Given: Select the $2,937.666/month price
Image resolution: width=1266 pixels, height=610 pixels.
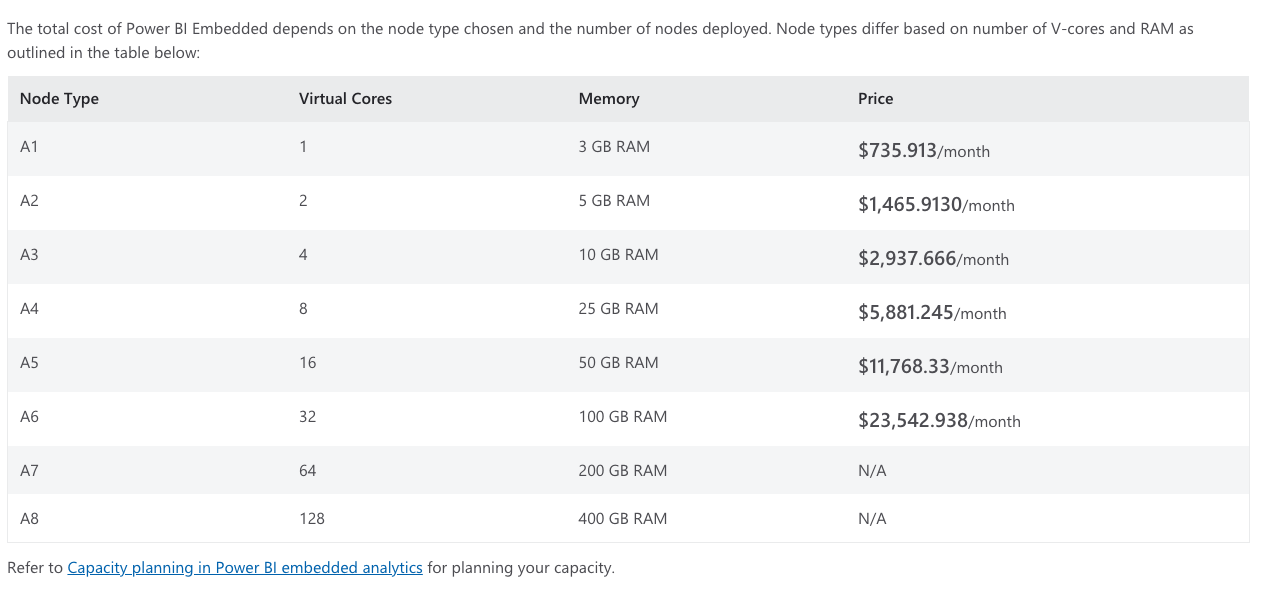Looking at the screenshot, I should (x=932, y=259).
